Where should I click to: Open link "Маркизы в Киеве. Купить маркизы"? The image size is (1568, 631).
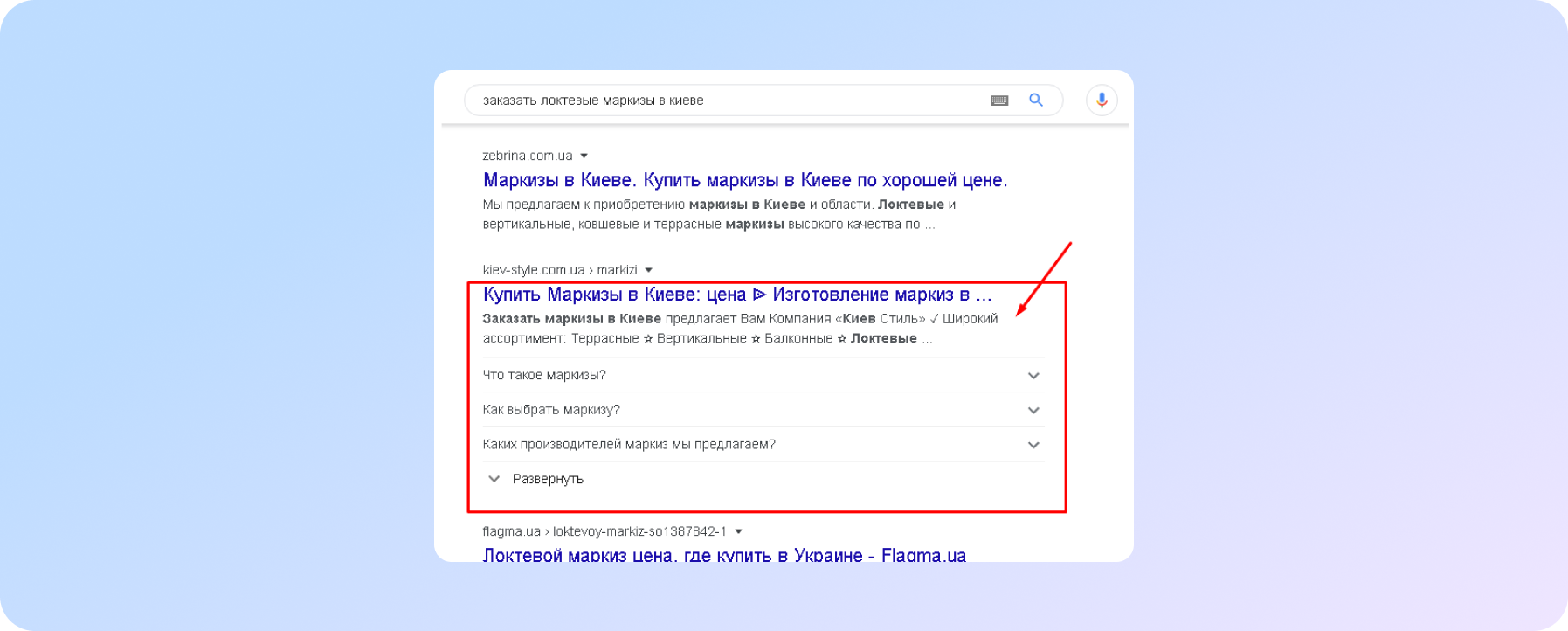click(745, 180)
